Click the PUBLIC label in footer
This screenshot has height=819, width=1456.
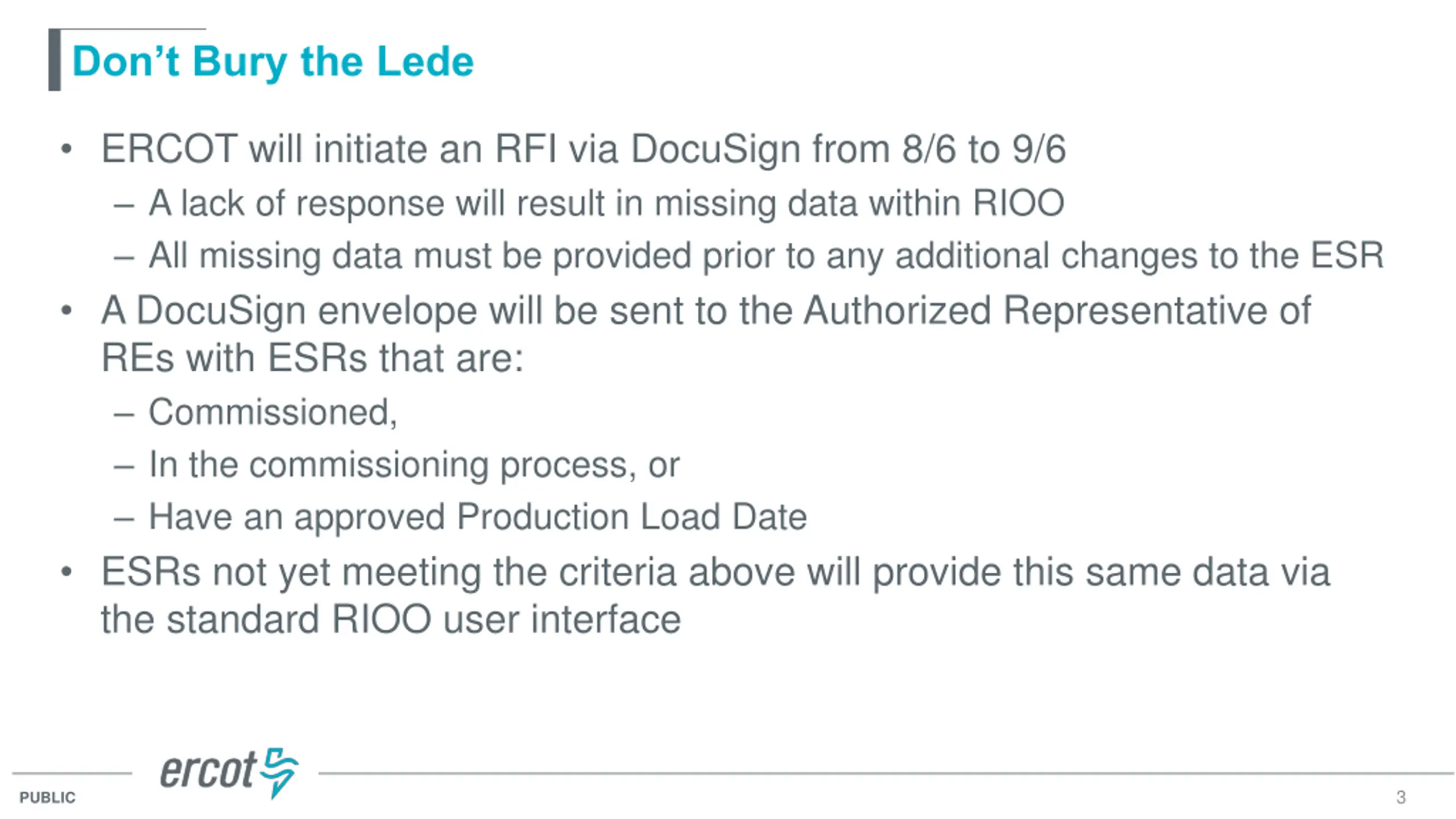click(47, 797)
